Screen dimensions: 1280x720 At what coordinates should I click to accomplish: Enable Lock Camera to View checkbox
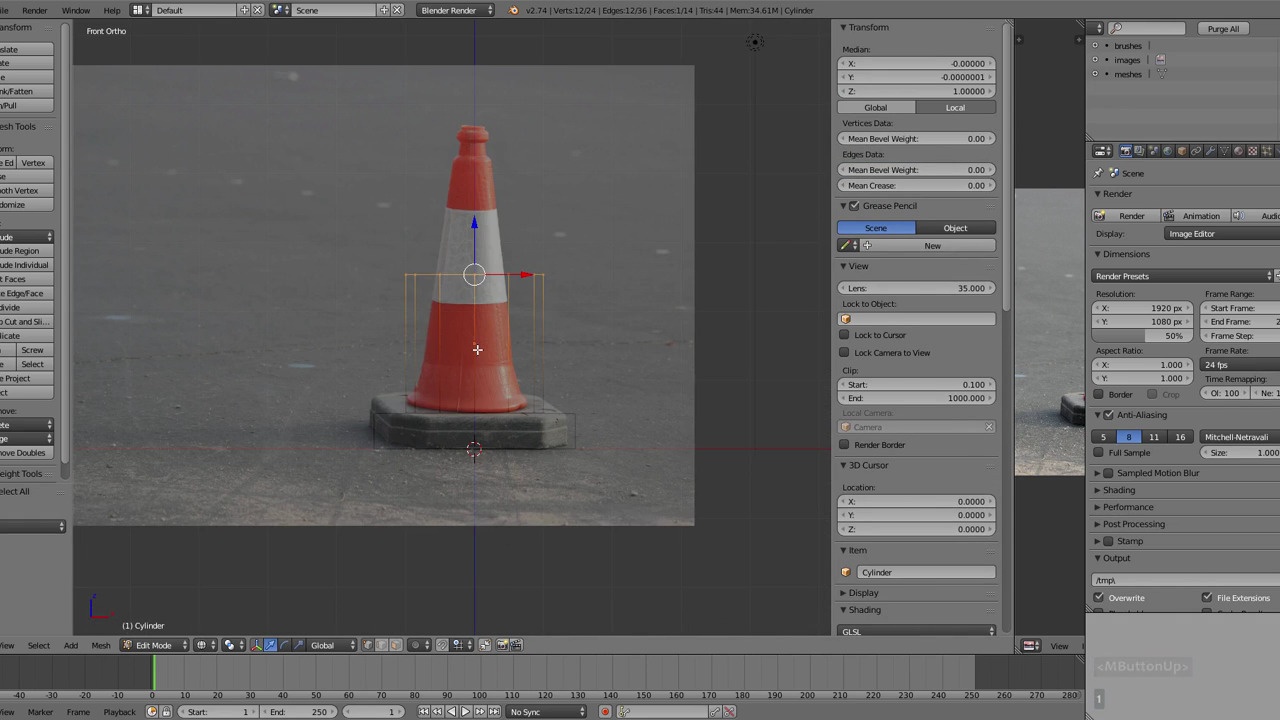click(845, 353)
